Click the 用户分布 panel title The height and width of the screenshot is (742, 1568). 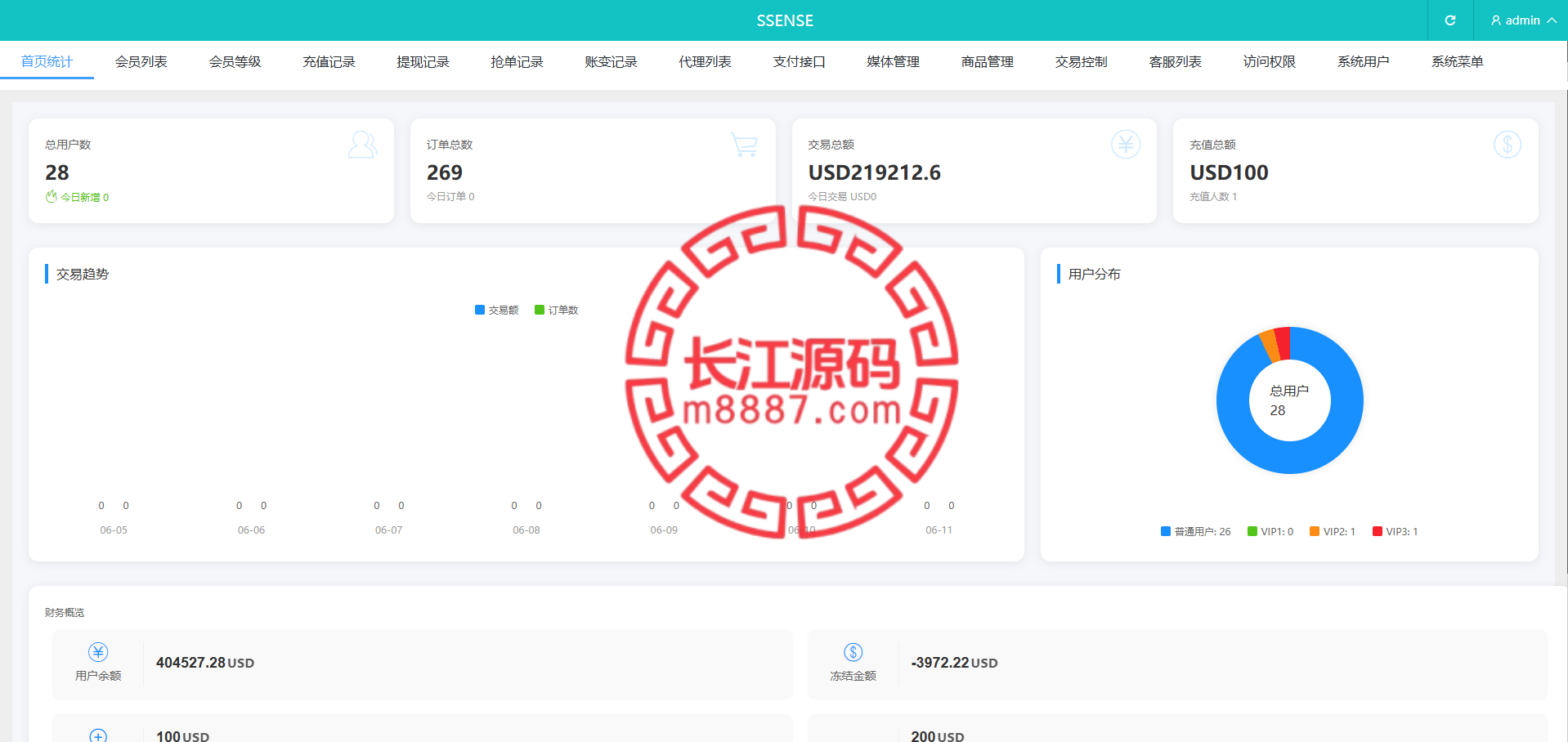[x=1095, y=274]
